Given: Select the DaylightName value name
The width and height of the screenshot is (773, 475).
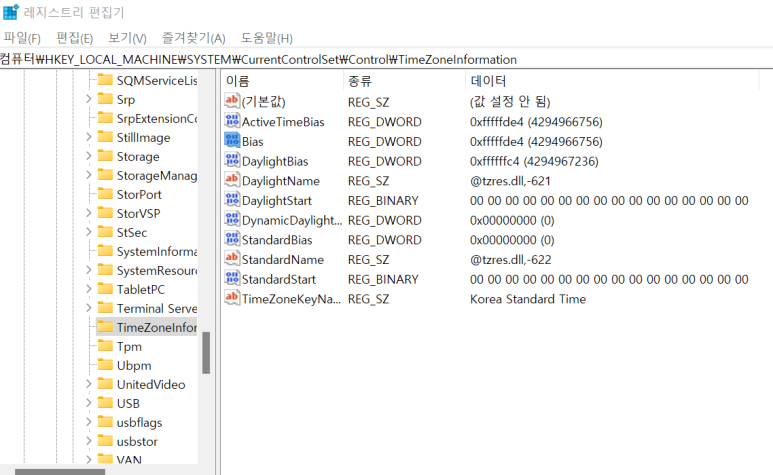Looking at the screenshot, I should coord(281,181).
